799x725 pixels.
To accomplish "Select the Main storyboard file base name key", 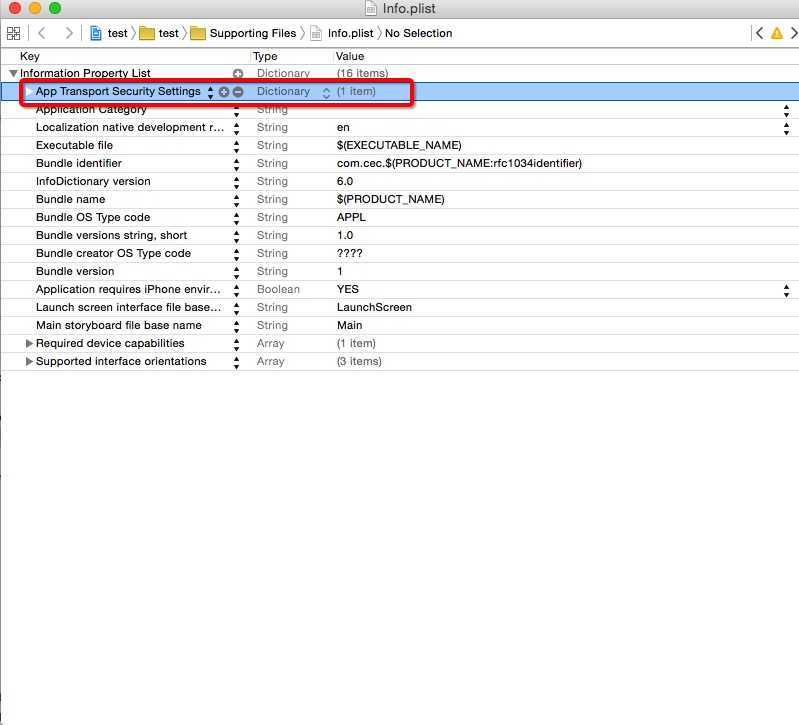I will [x=119, y=325].
